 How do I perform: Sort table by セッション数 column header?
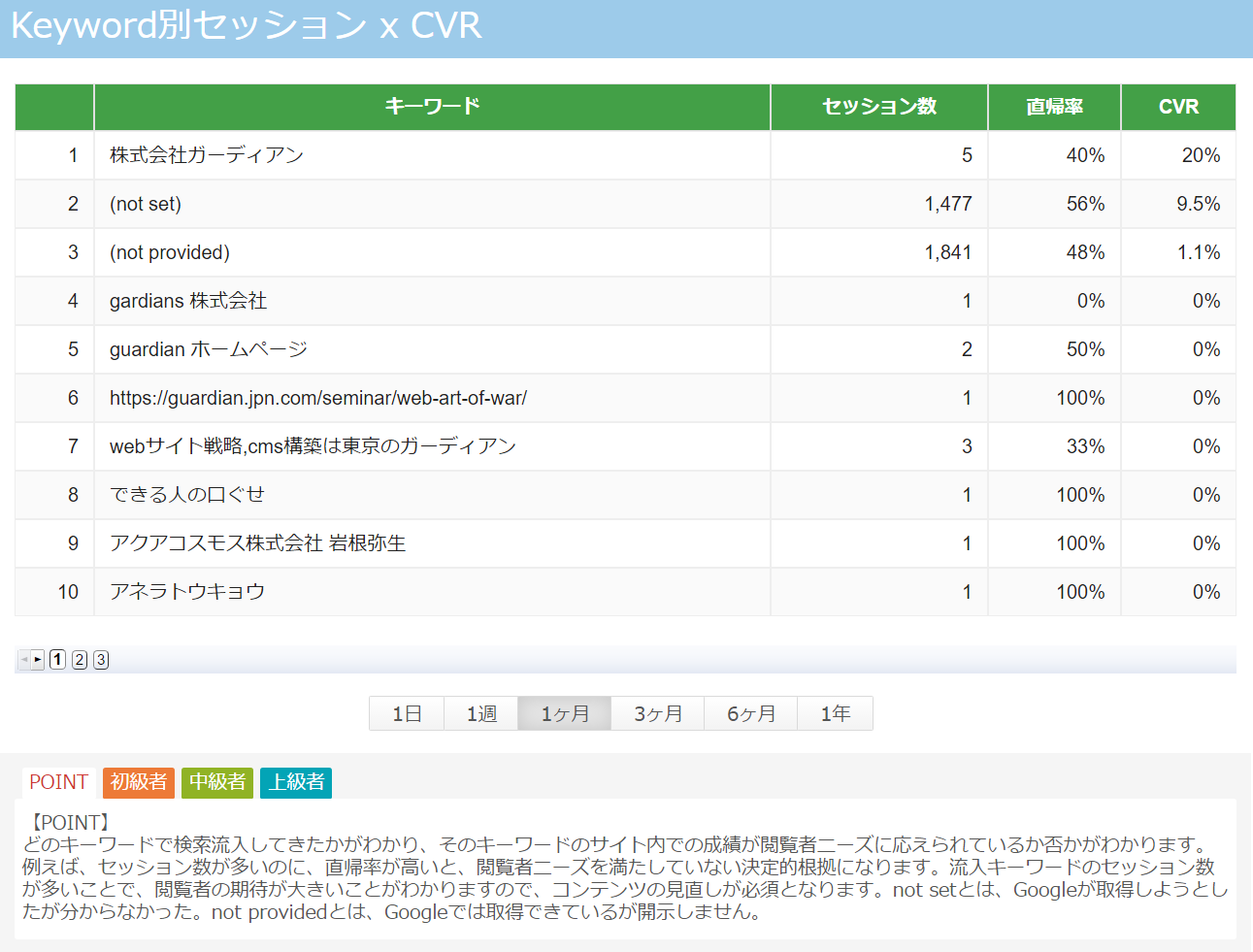point(879,107)
